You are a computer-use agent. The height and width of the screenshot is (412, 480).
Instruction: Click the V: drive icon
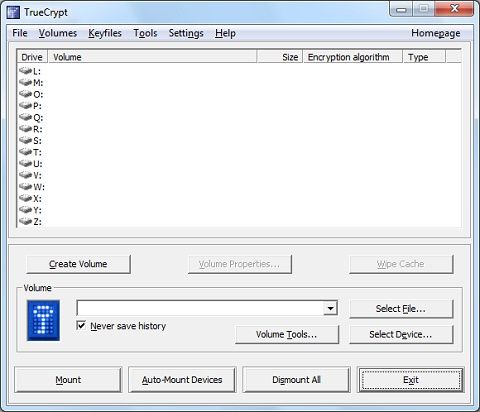point(25,175)
